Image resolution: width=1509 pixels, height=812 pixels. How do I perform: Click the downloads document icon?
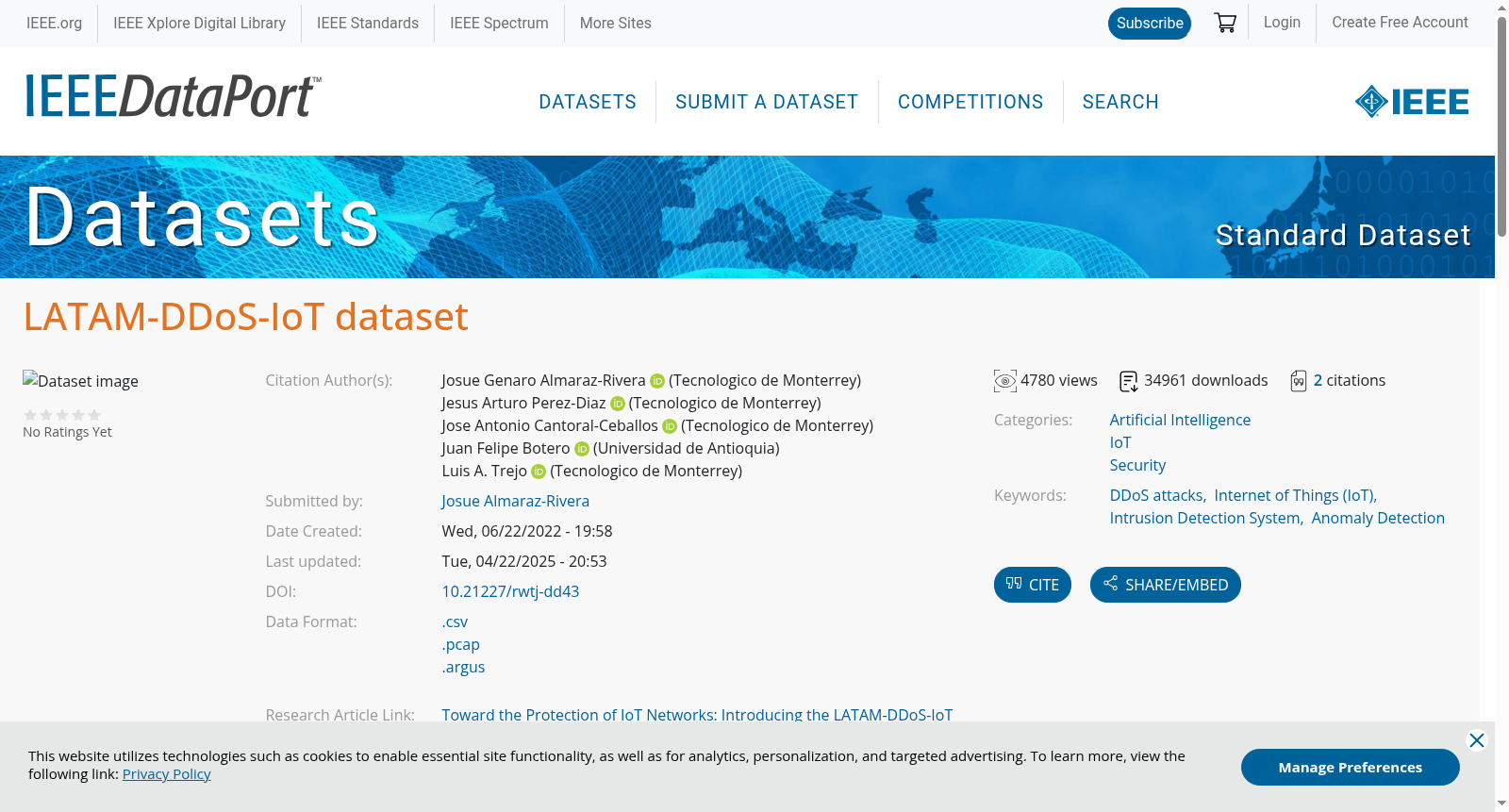1129,381
